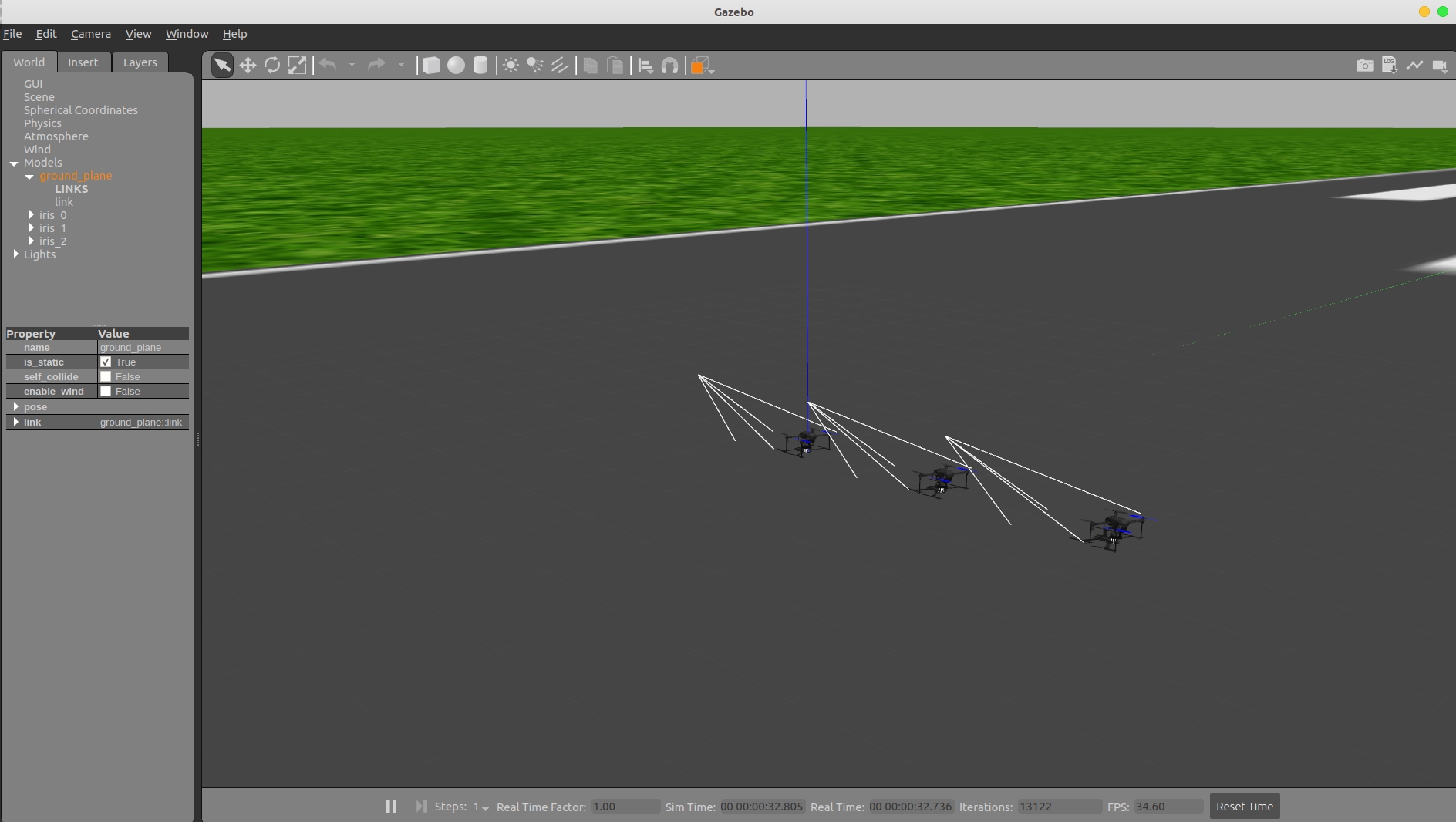
Task: Add a point light to the scene
Action: pyautogui.click(x=510, y=66)
